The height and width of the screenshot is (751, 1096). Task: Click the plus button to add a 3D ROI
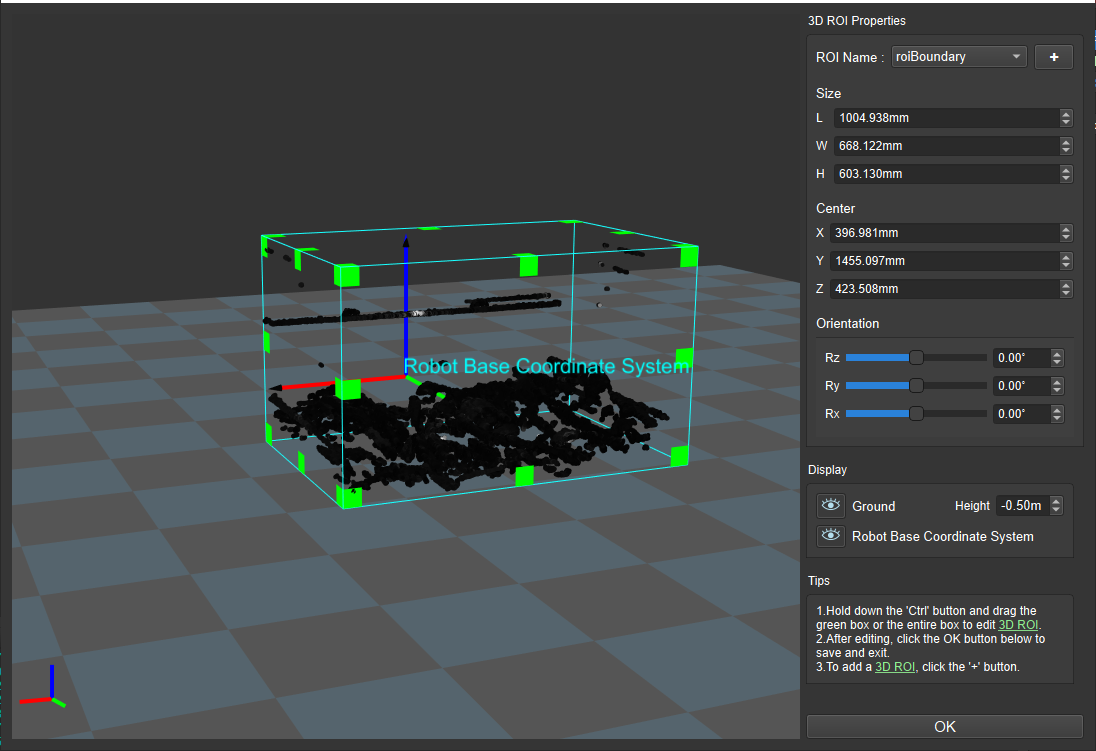click(1053, 57)
